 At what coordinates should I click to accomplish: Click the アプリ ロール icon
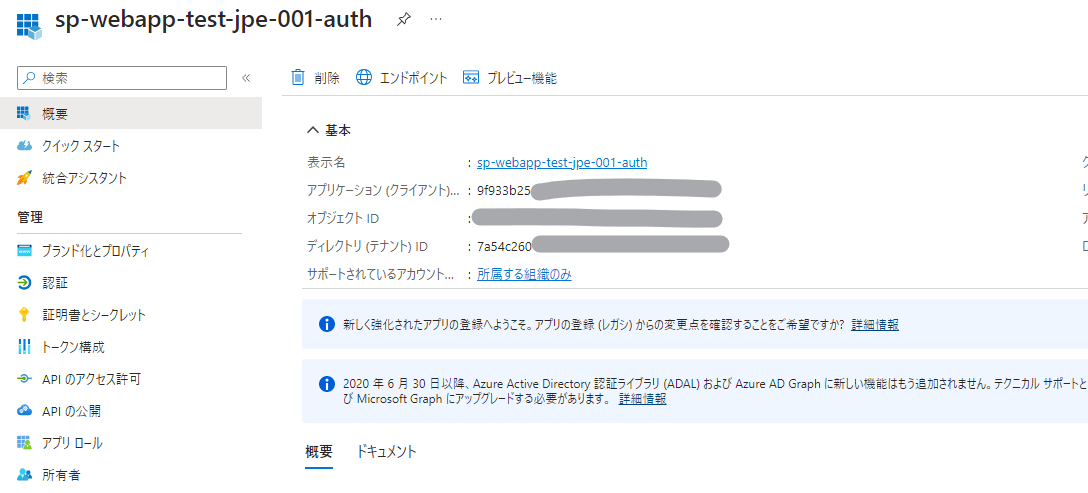[24, 442]
